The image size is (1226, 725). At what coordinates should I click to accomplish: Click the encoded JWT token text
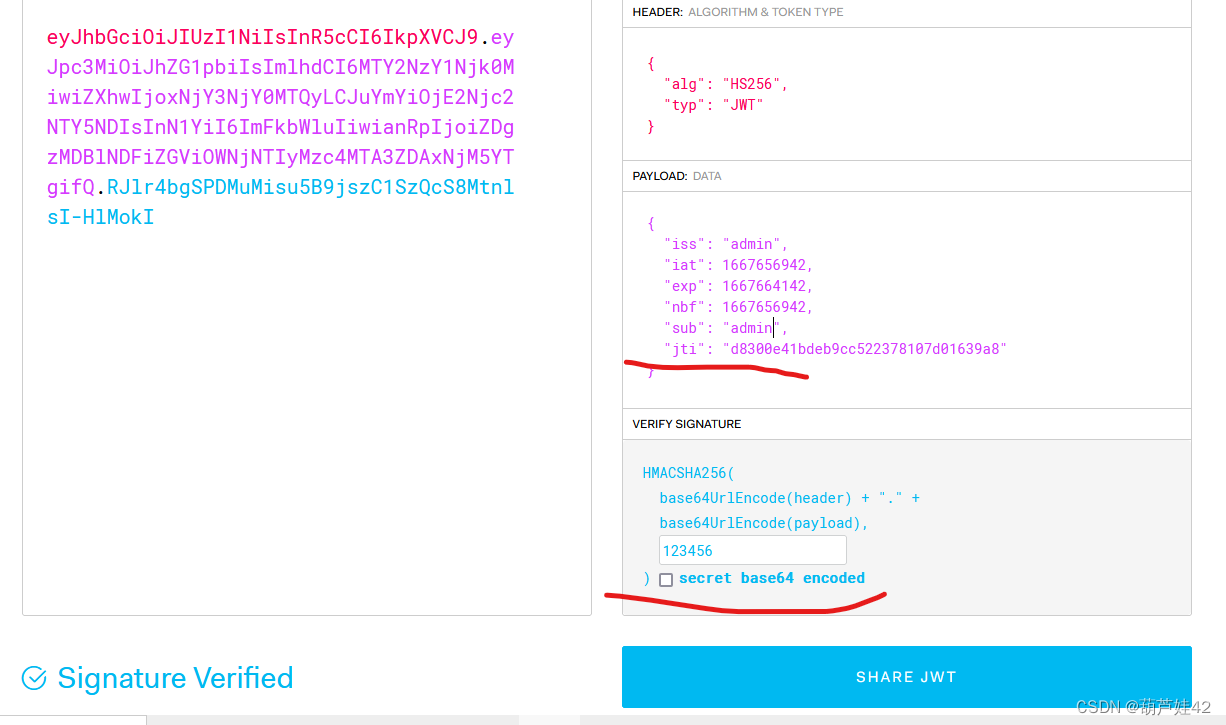coord(280,125)
